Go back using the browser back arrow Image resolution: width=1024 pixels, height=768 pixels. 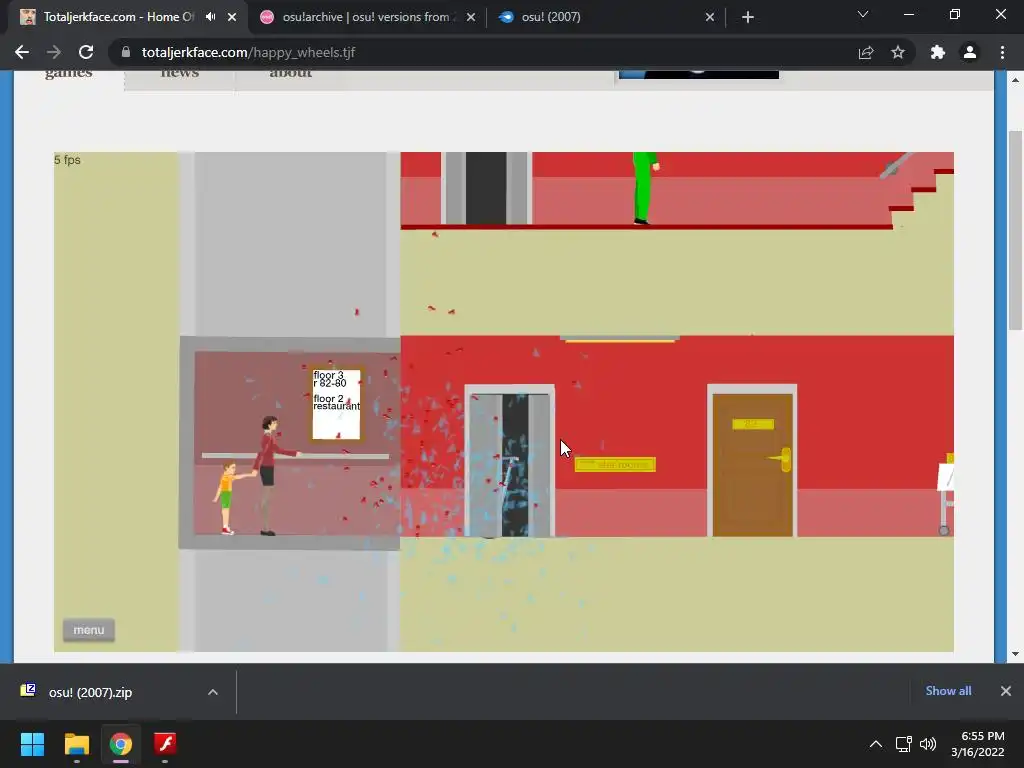click(22, 52)
